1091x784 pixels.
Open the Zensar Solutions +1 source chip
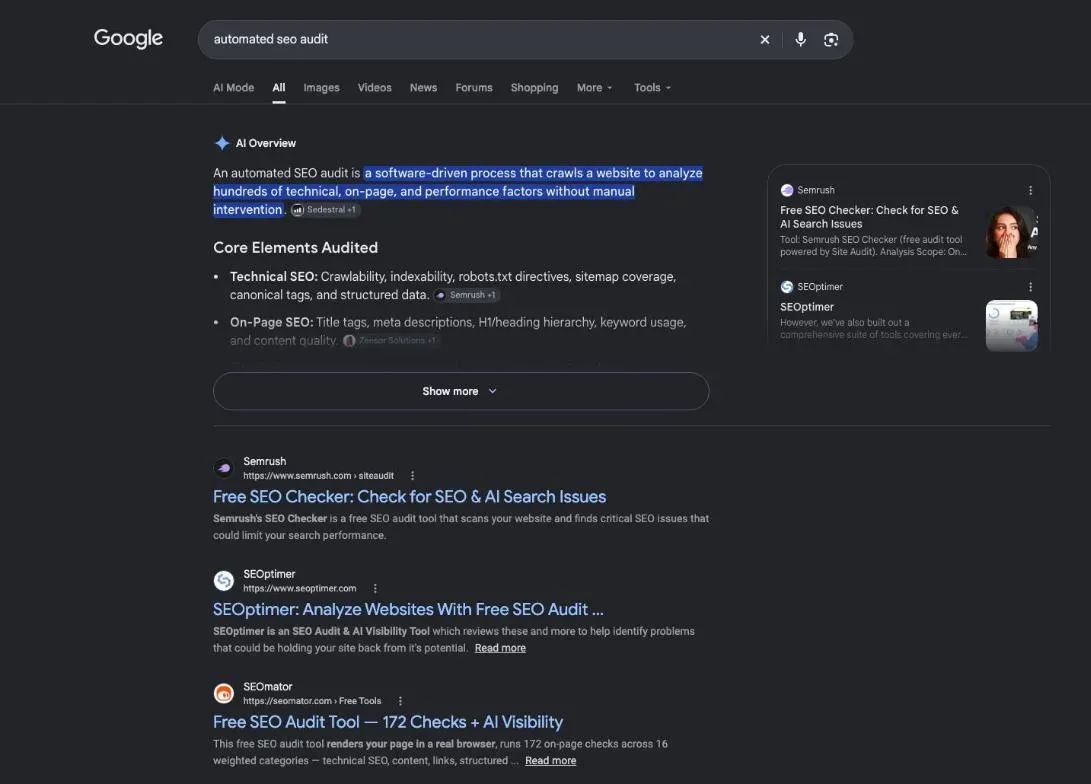pos(390,340)
